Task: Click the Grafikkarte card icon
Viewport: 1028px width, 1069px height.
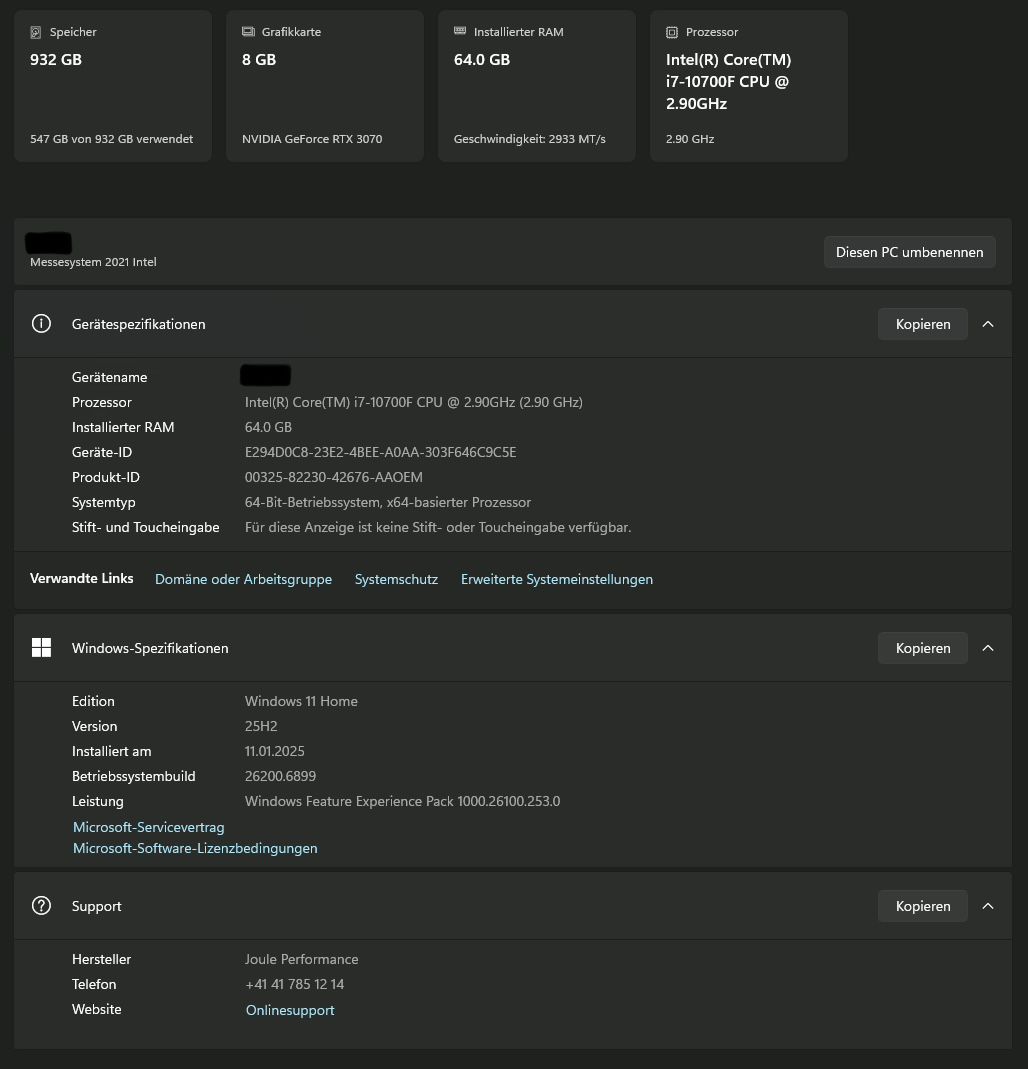Action: [x=248, y=31]
